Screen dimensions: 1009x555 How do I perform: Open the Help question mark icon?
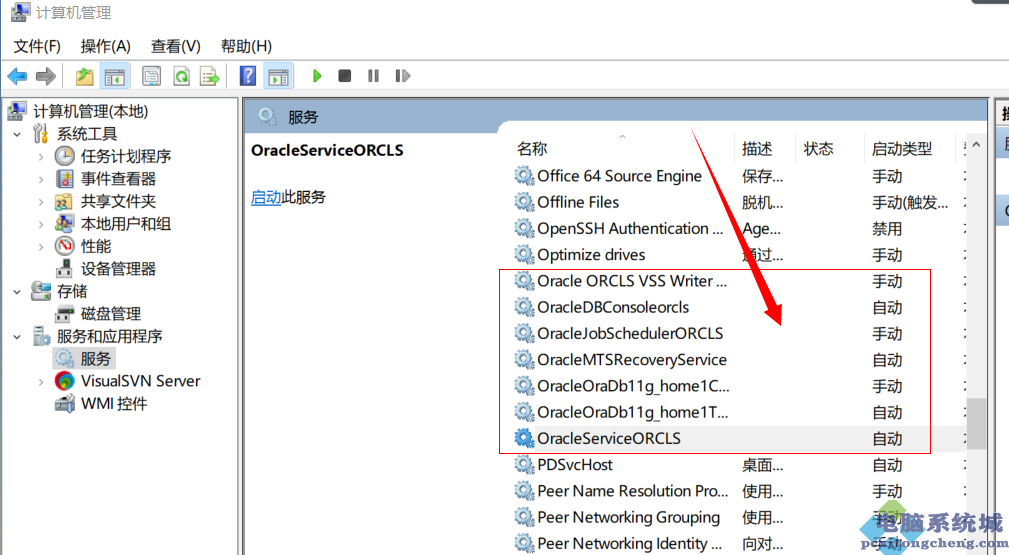point(248,76)
